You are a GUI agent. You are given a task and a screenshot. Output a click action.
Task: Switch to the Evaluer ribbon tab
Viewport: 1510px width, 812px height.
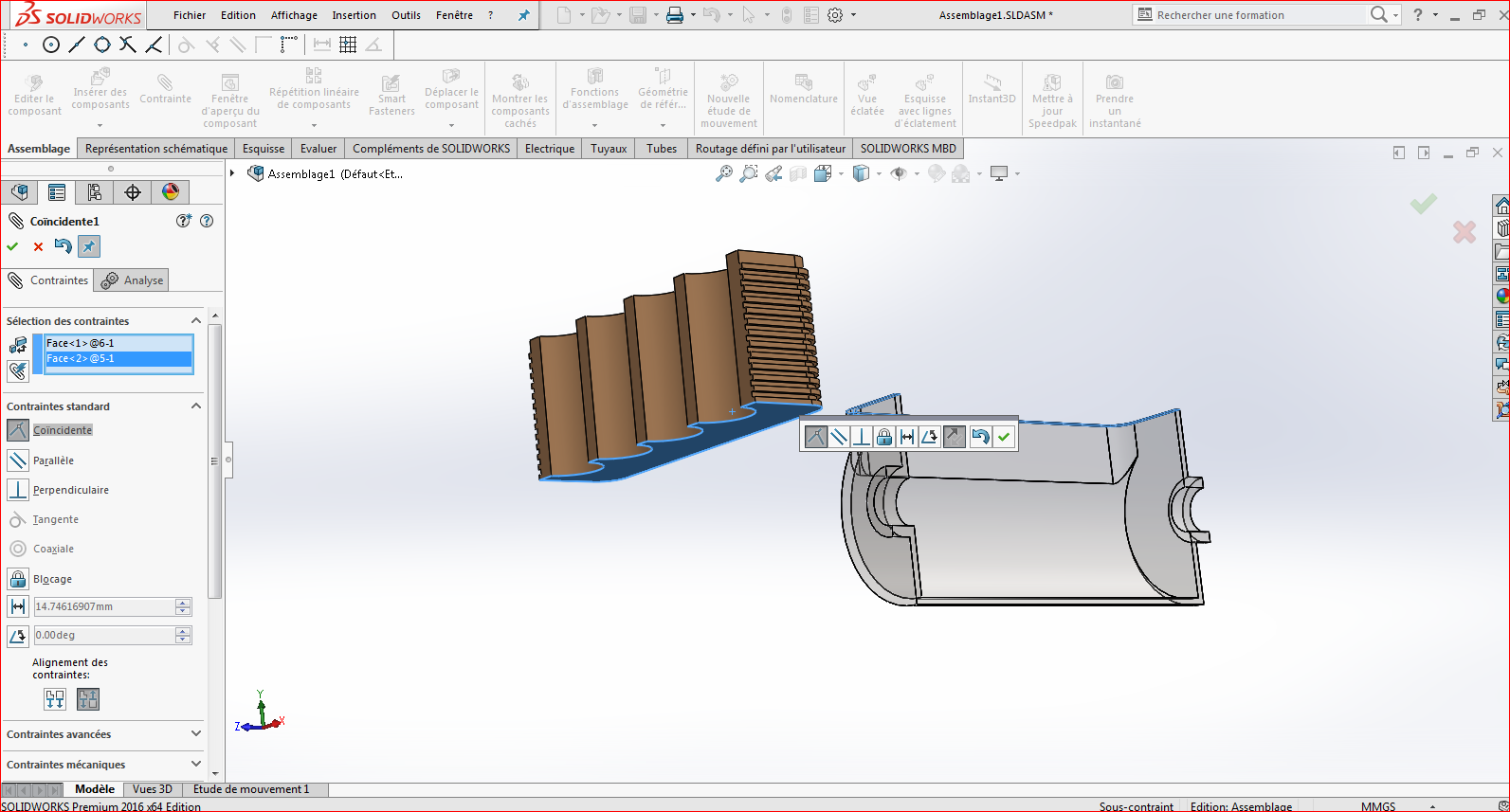(318, 149)
